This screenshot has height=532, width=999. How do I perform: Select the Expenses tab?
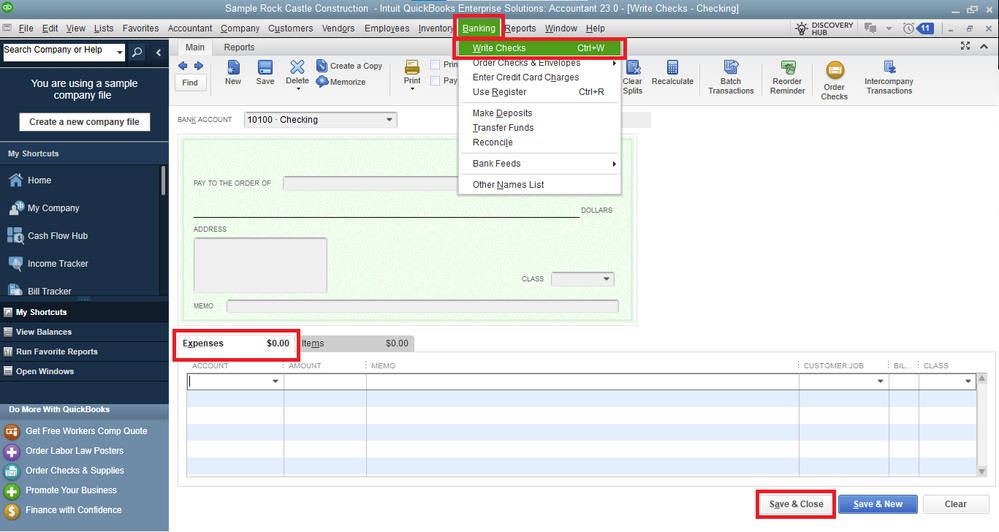pyautogui.click(x=236, y=343)
